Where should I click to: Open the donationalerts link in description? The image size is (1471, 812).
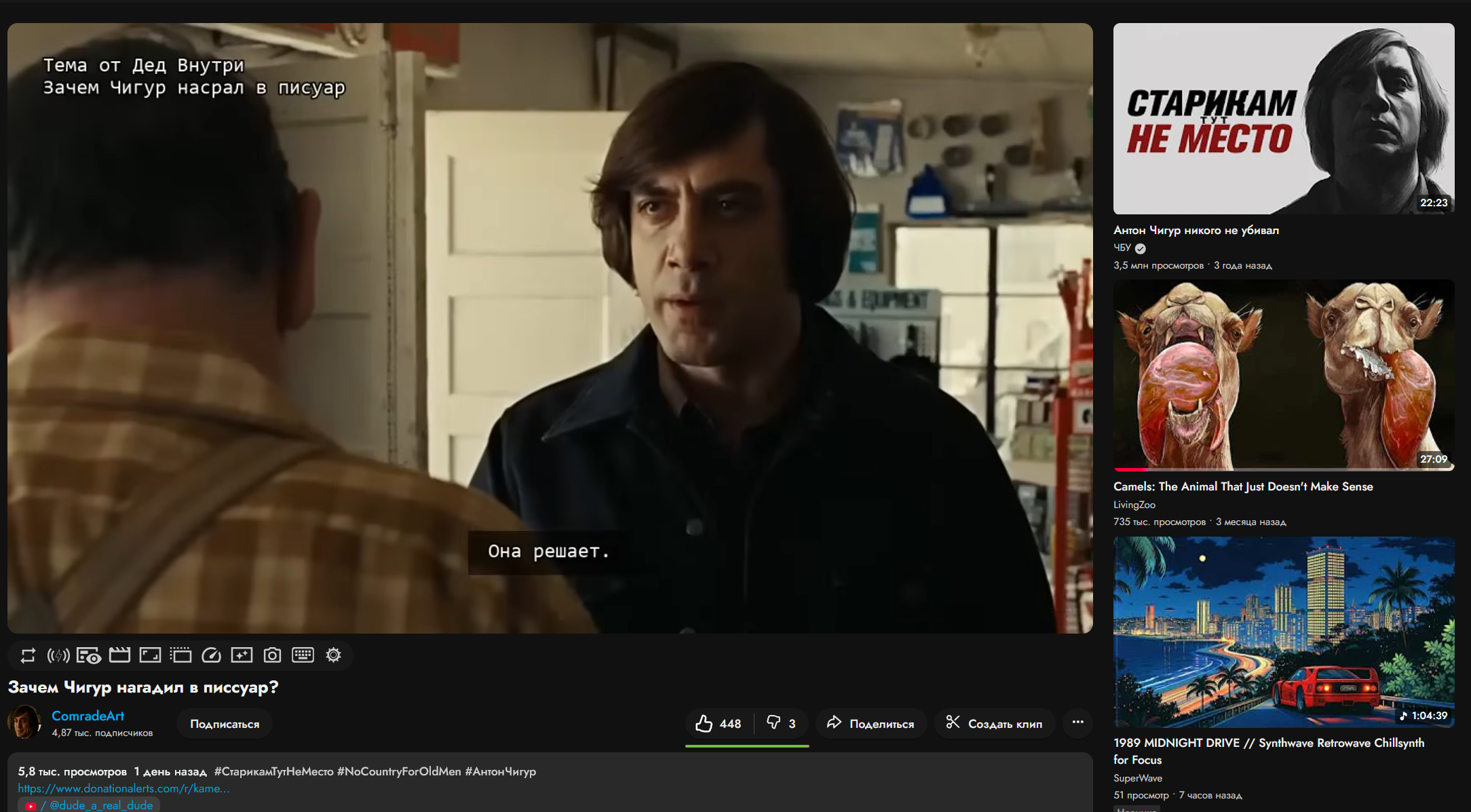click(123, 788)
